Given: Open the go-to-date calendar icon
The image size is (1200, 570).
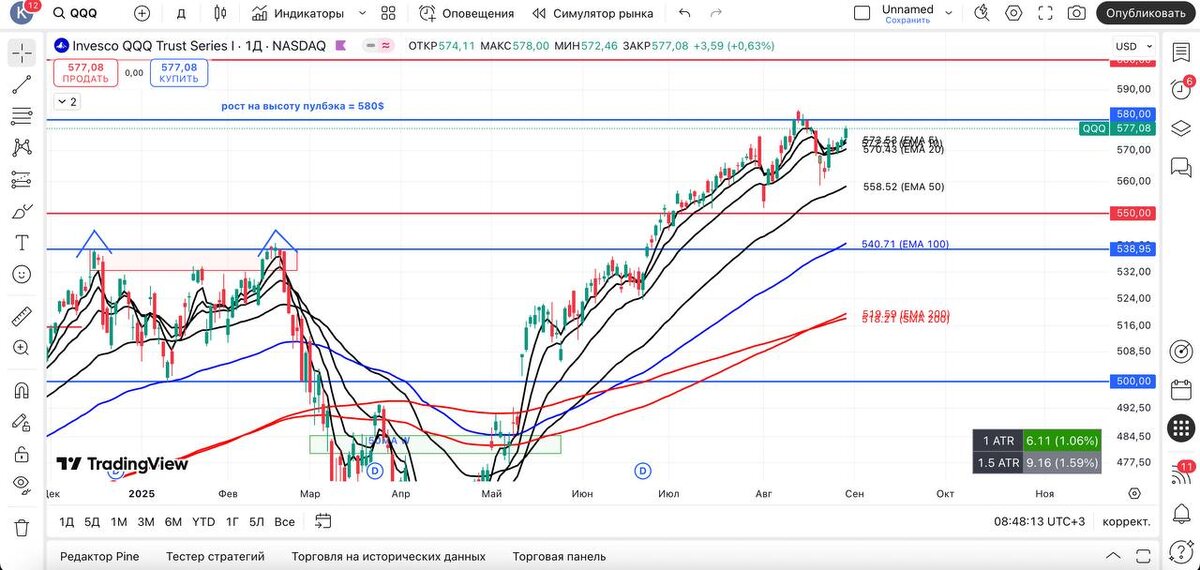Looking at the screenshot, I should pyautogui.click(x=323, y=521).
